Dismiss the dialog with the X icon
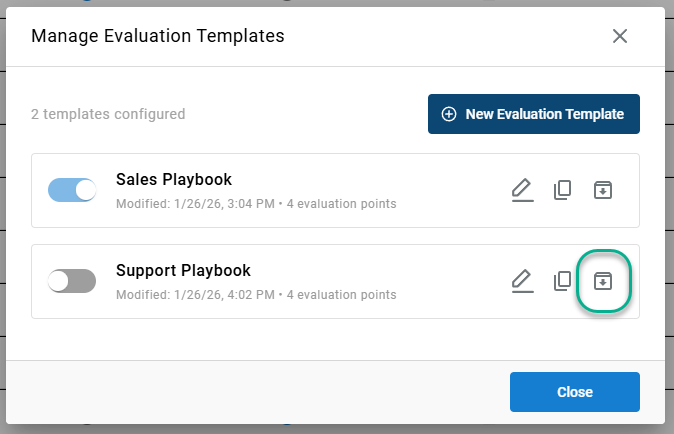Screen dimensions: 674x434 (620, 36)
